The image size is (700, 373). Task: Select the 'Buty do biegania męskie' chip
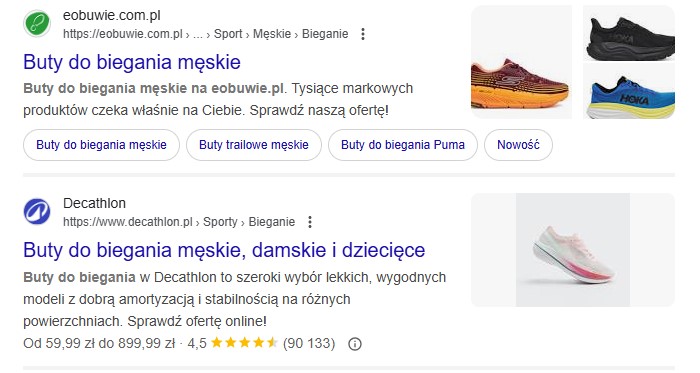[101, 145]
